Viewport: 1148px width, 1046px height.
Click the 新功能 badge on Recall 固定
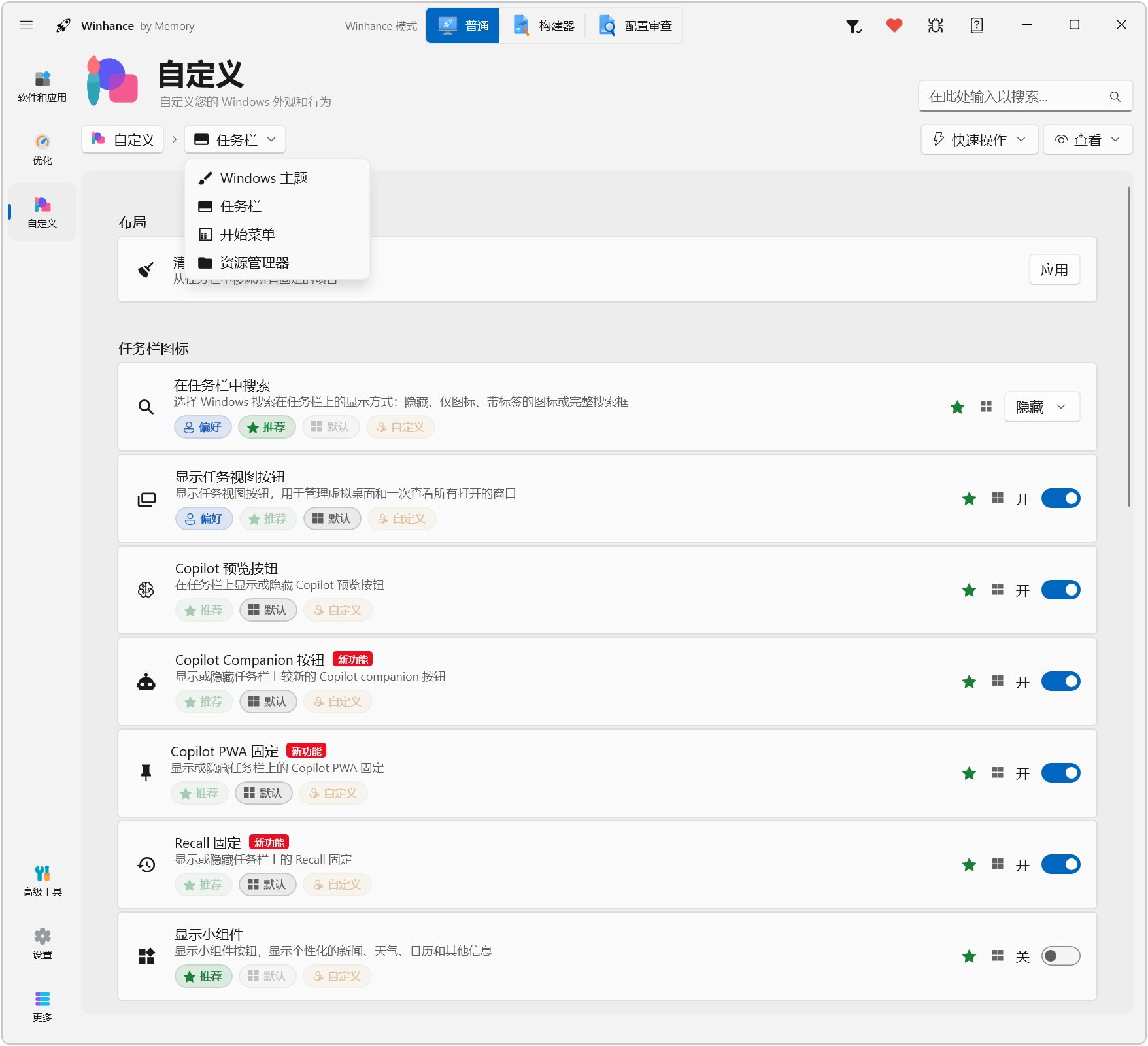269,842
